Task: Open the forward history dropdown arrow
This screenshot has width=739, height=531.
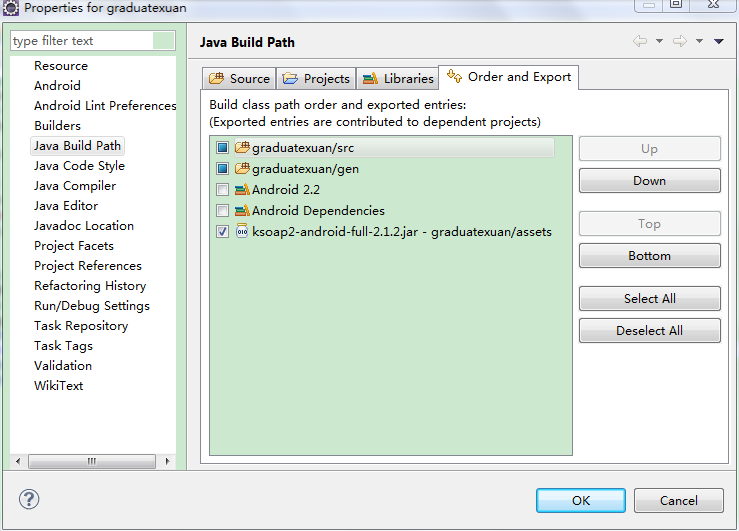Action: (699, 41)
